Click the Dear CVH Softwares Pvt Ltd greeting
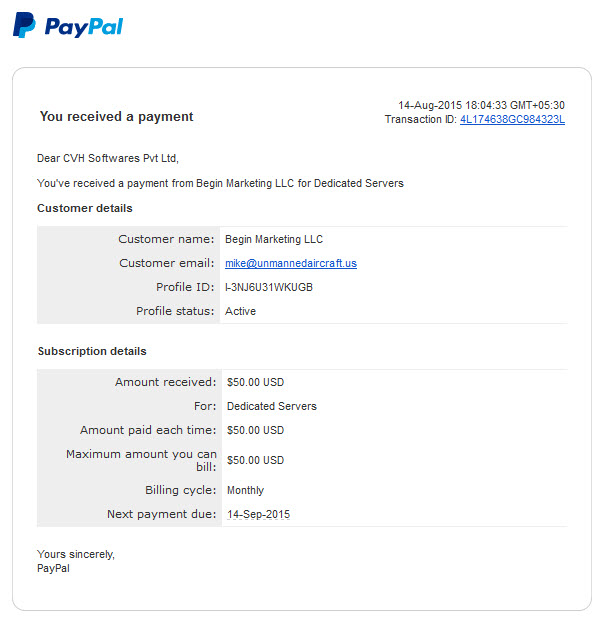The image size is (604, 630). coord(108,158)
